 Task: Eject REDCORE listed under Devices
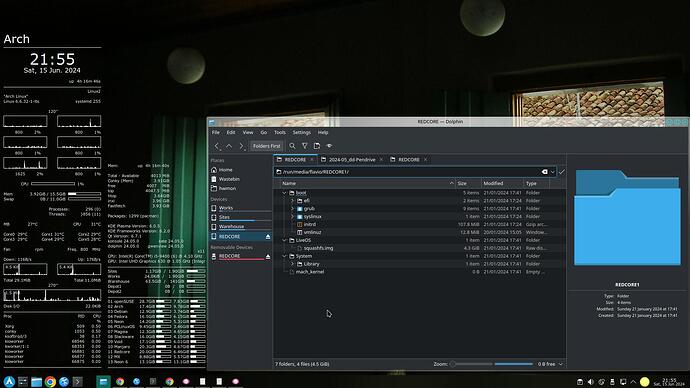tap(268, 237)
